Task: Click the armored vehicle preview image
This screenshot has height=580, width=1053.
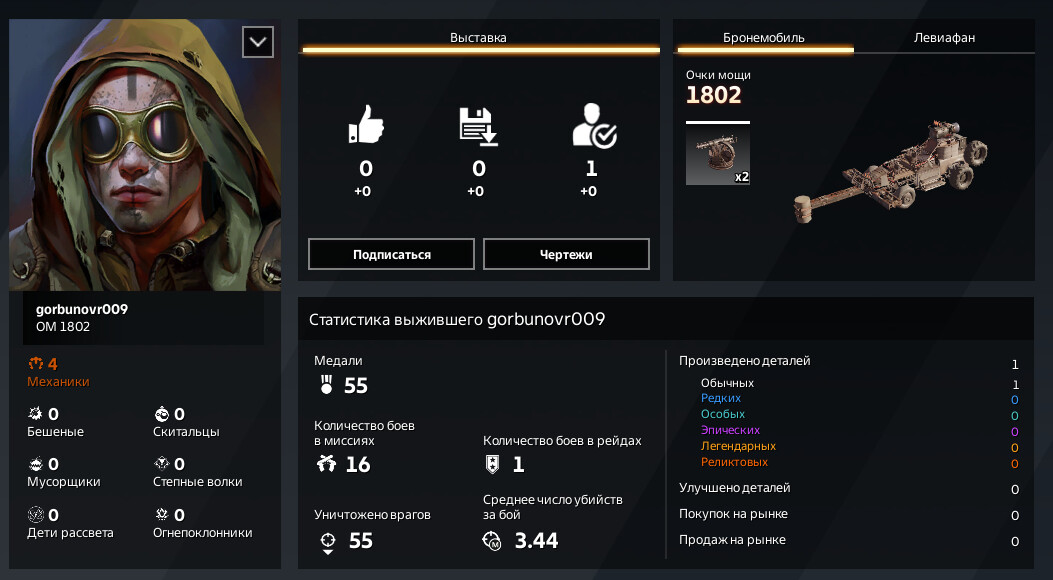Action: pos(891,172)
